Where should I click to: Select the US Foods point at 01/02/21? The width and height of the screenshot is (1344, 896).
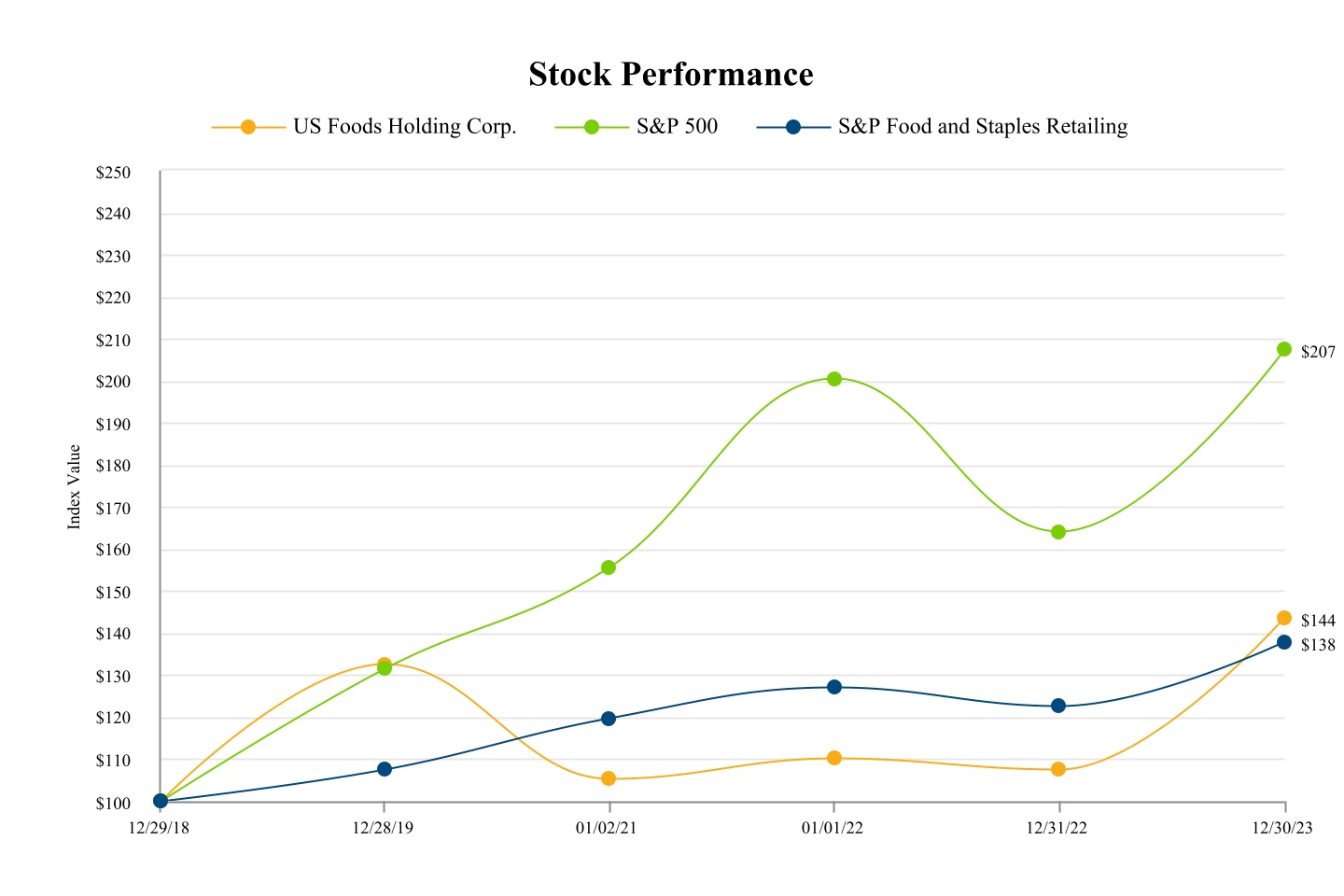pos(609,778)
